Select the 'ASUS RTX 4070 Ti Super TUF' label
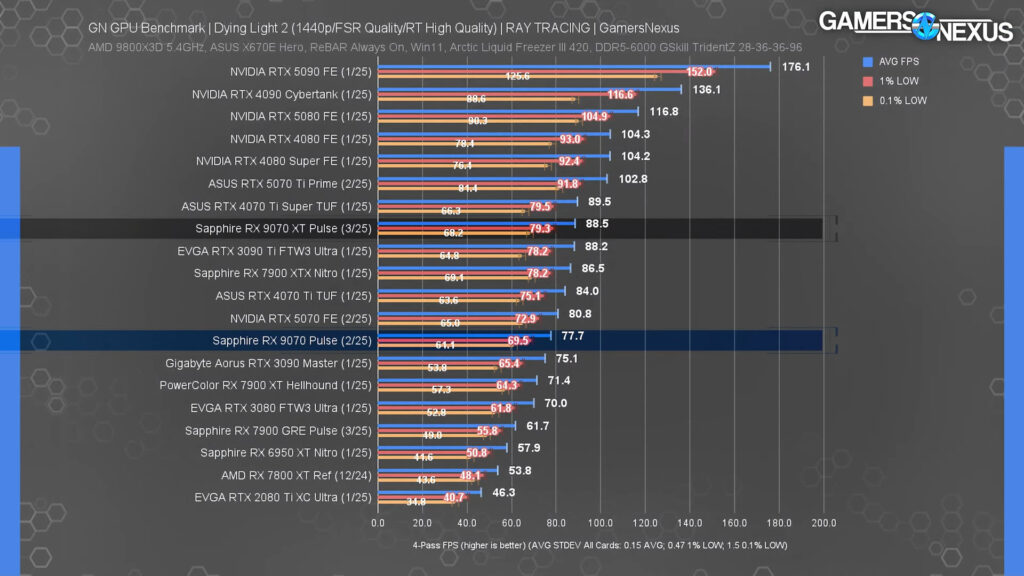The height and width of the screenshot is (576, 1024). pyautogui.click(x=260, y=206)
